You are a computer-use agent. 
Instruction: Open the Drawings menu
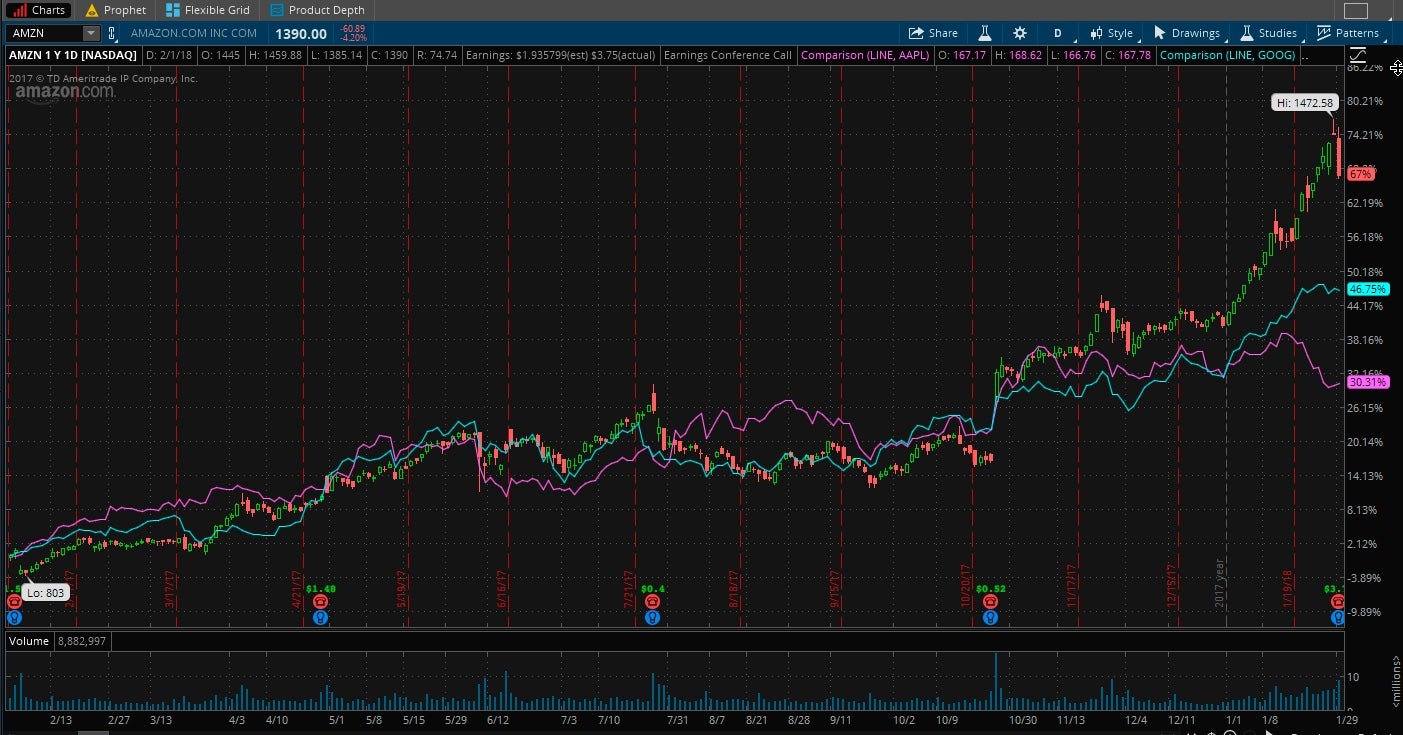[x=1188, y=33]
